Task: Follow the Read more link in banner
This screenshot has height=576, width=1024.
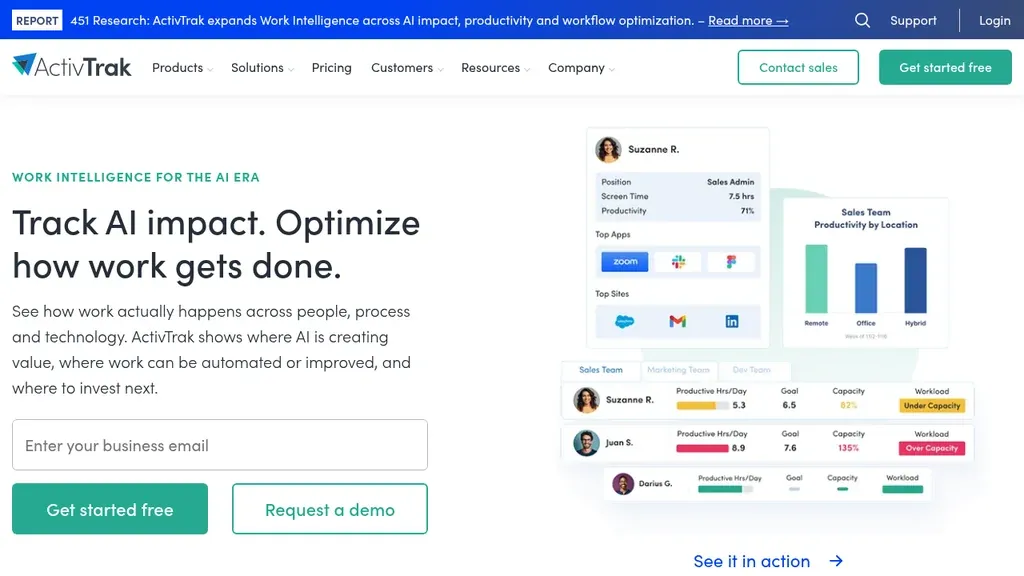Action: point(748,20)
